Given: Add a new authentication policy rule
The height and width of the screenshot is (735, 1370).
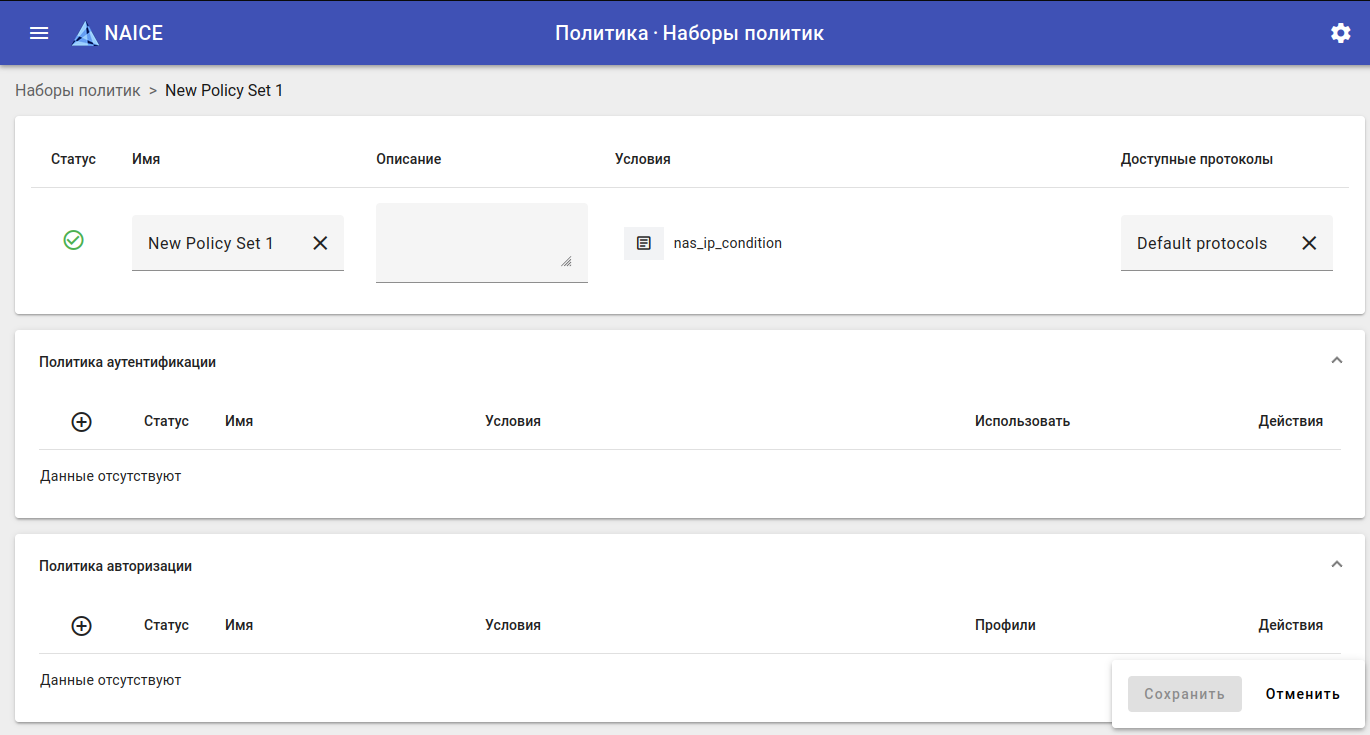Looking at the screenshot, I should pyautogui.click(x=82, y=422).
